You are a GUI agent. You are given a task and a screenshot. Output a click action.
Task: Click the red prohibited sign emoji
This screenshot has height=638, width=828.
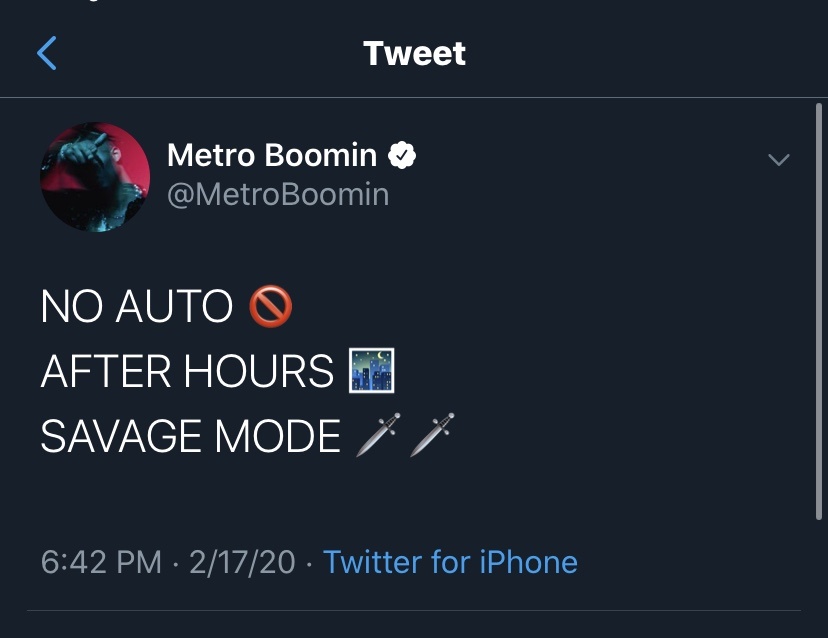click(x=270, y=306)
